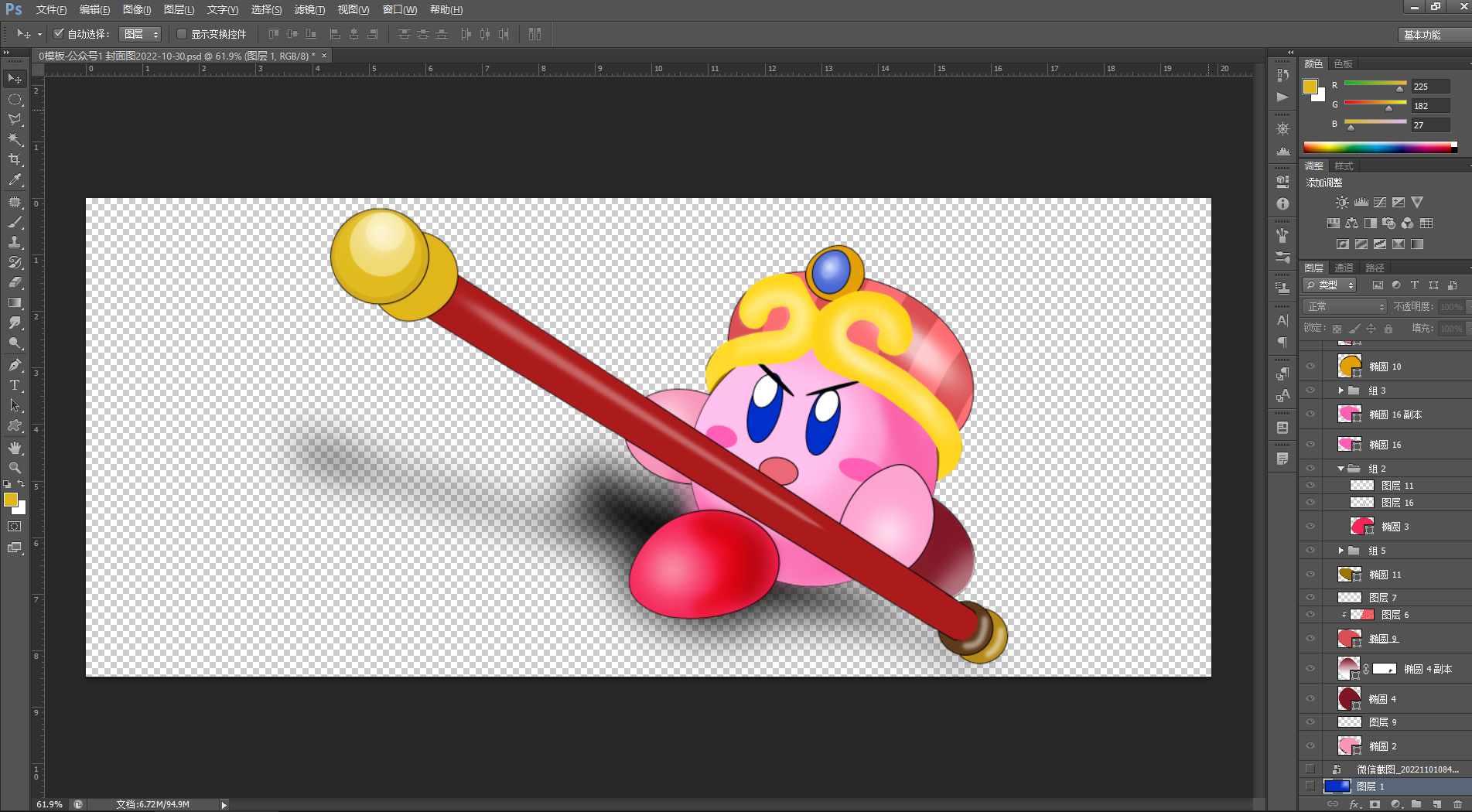Viewport: 1472px width, 812px height.
Task: Open the tool preset picker arrow
Action: (39, 35)
